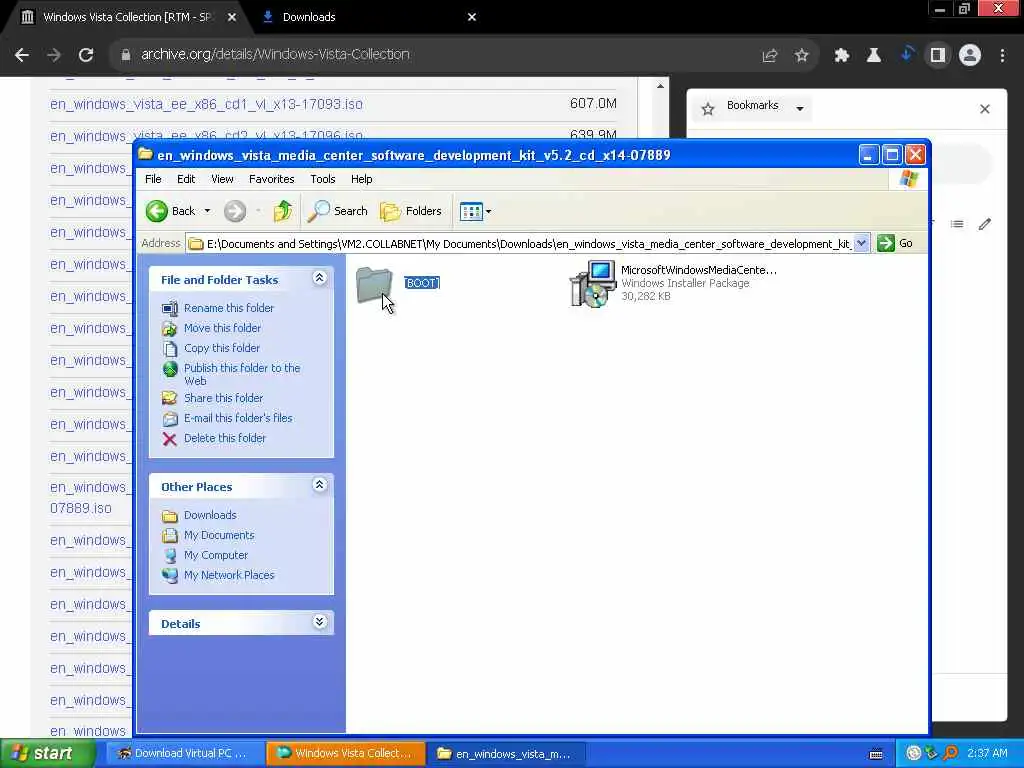Open the Bookmarks side panel dropdown

pyautogui.click(x=799, y=108)
